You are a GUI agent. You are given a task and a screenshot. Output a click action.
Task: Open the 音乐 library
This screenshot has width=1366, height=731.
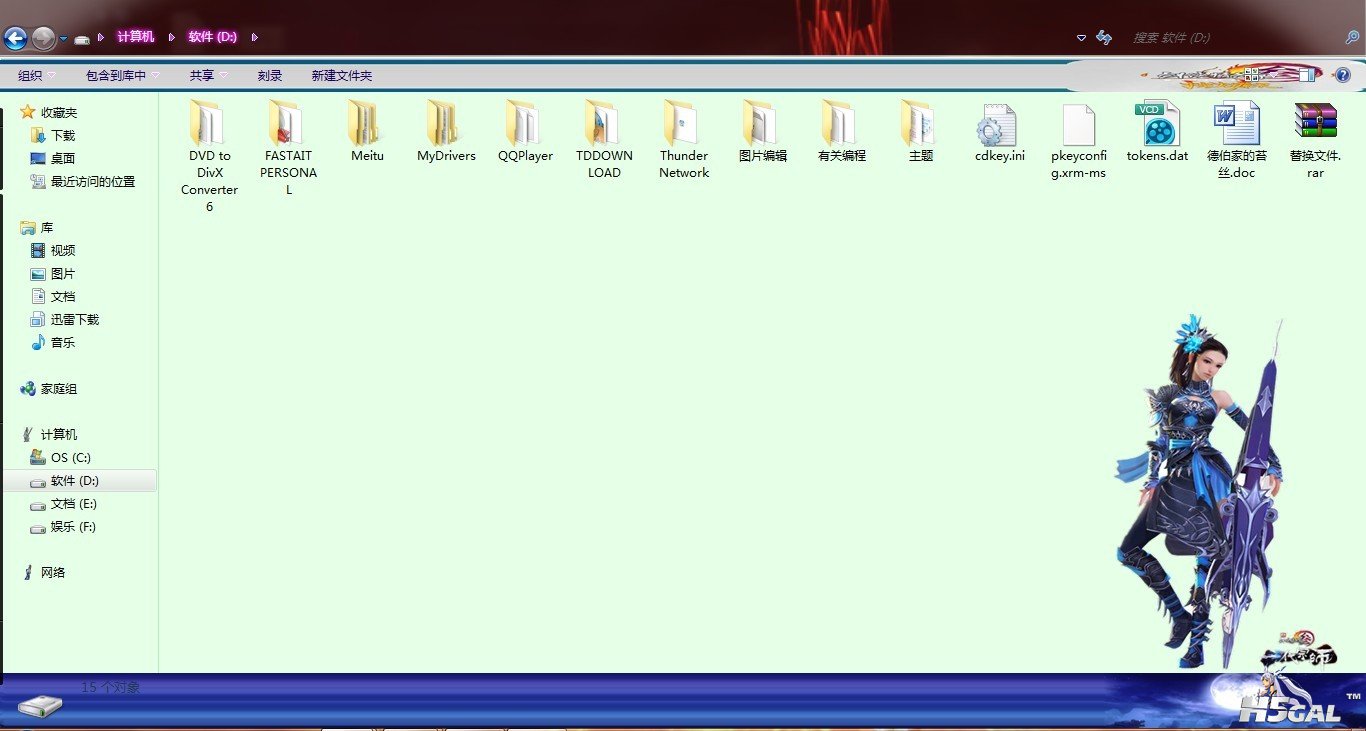[53, 342]
